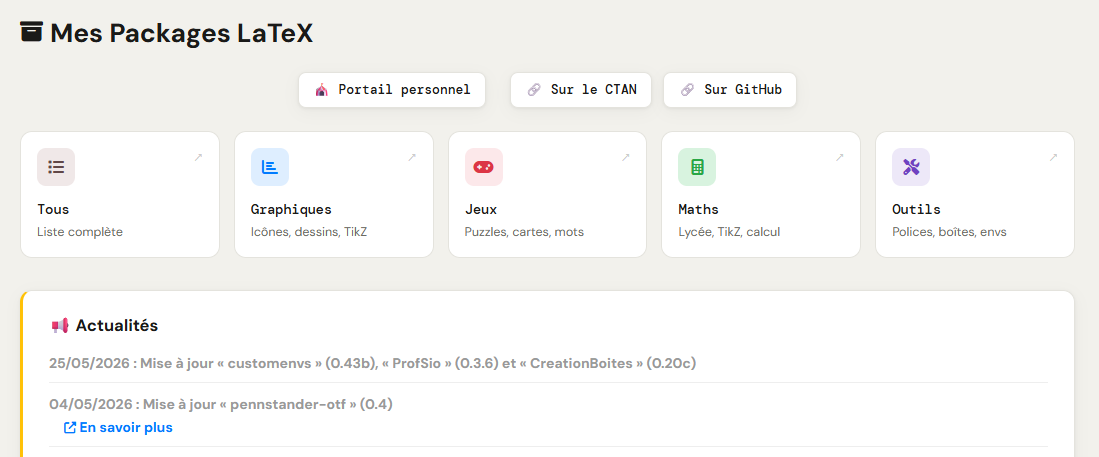
Task: Click the chain link icon on Sur le CTAN
Action: tap(533, 90)
